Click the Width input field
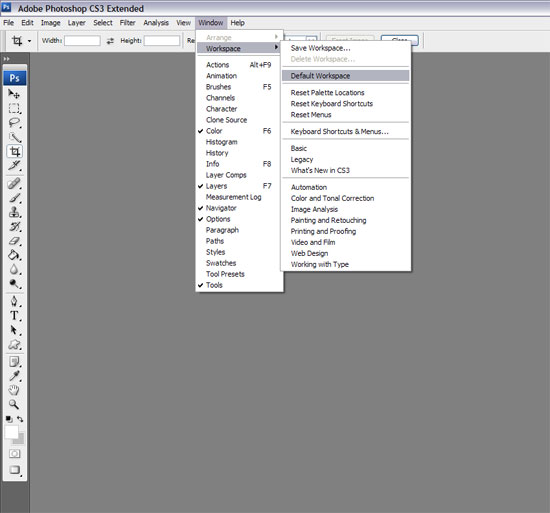This screenshot has width=550, height=513. [82, 41]
